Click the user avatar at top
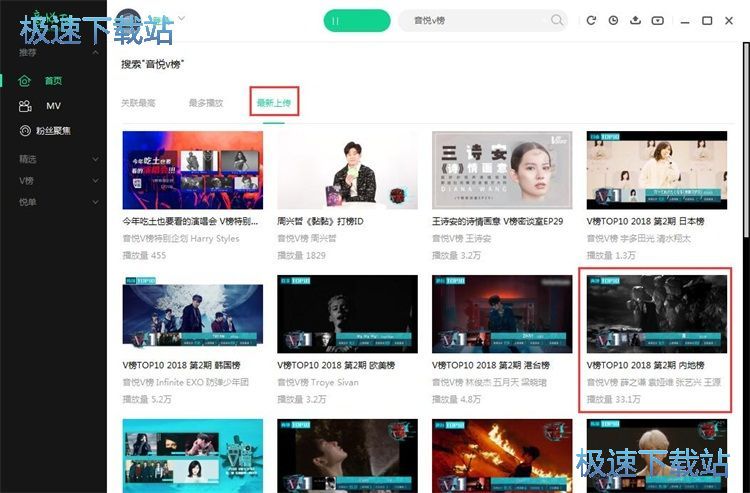This screenshot has height=493, width=750. click(x=128, y=20)
